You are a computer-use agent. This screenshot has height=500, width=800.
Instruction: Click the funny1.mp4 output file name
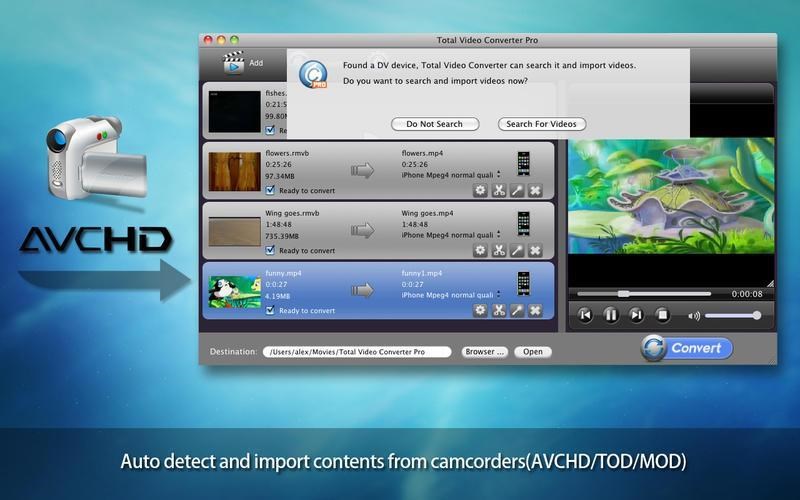click(421, 273)
